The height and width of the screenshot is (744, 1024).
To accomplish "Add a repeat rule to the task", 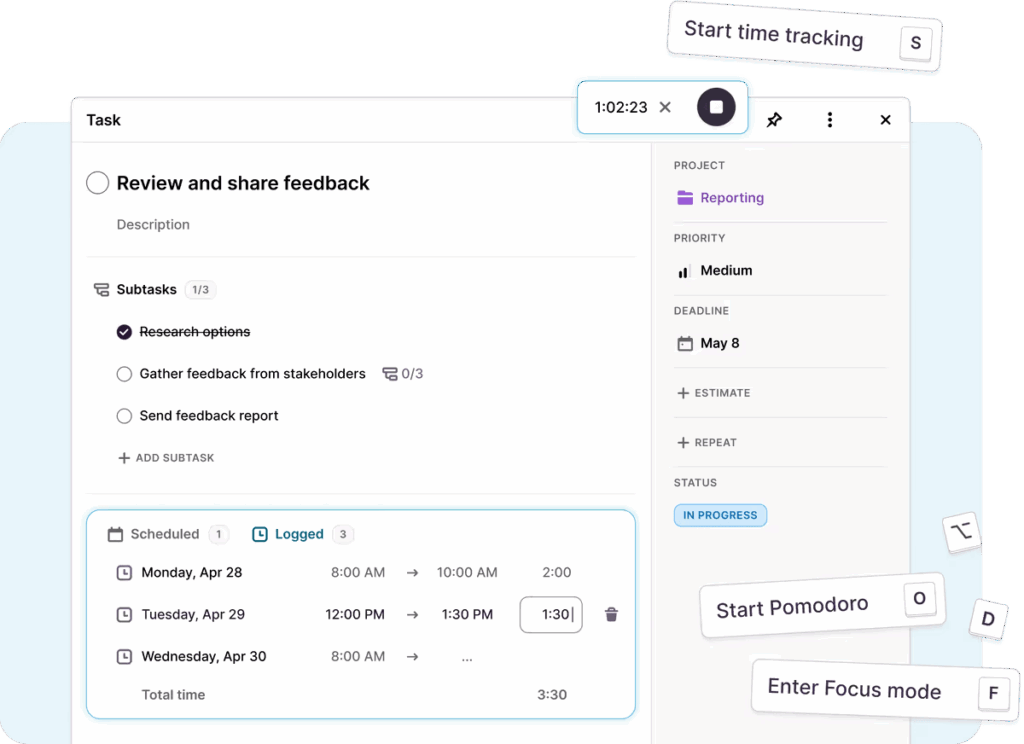I will tap(707, 442).
